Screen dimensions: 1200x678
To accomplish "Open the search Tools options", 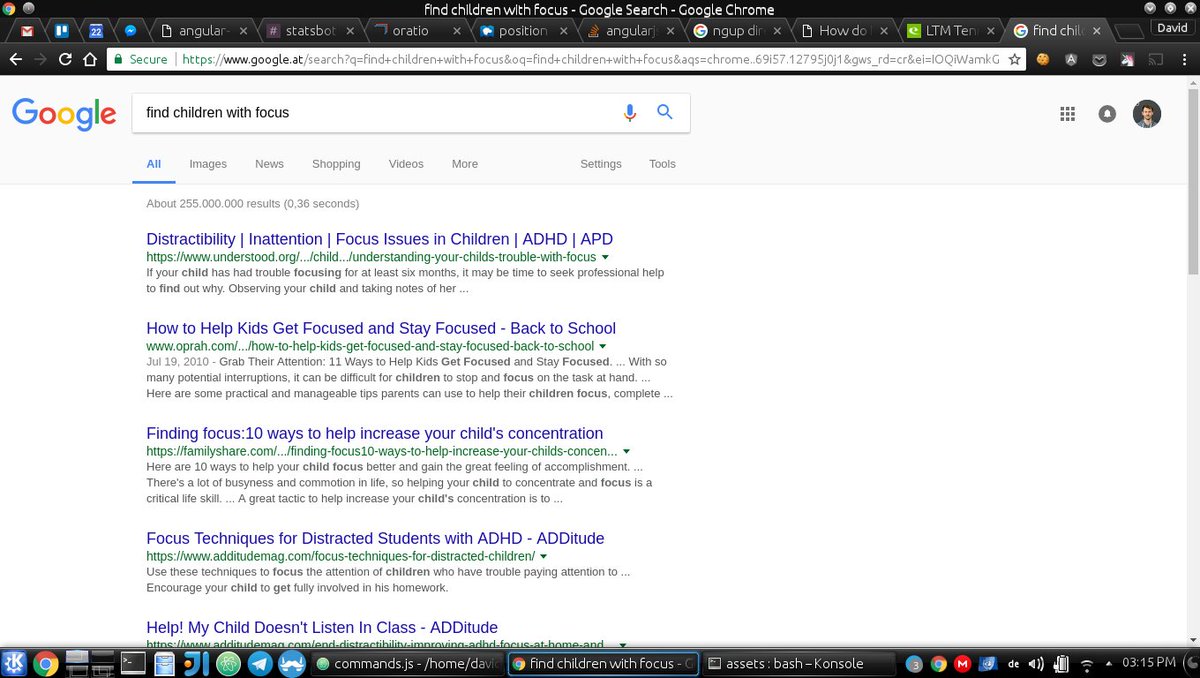I will click(662, 164).
